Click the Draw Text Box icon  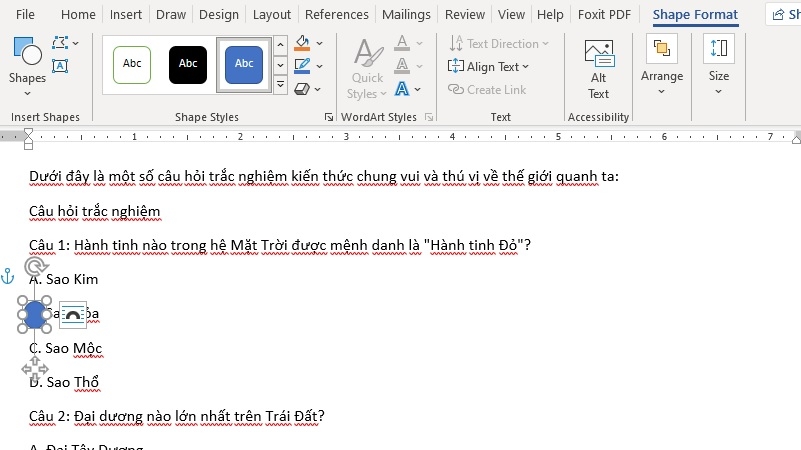click(x=60, y=65)
